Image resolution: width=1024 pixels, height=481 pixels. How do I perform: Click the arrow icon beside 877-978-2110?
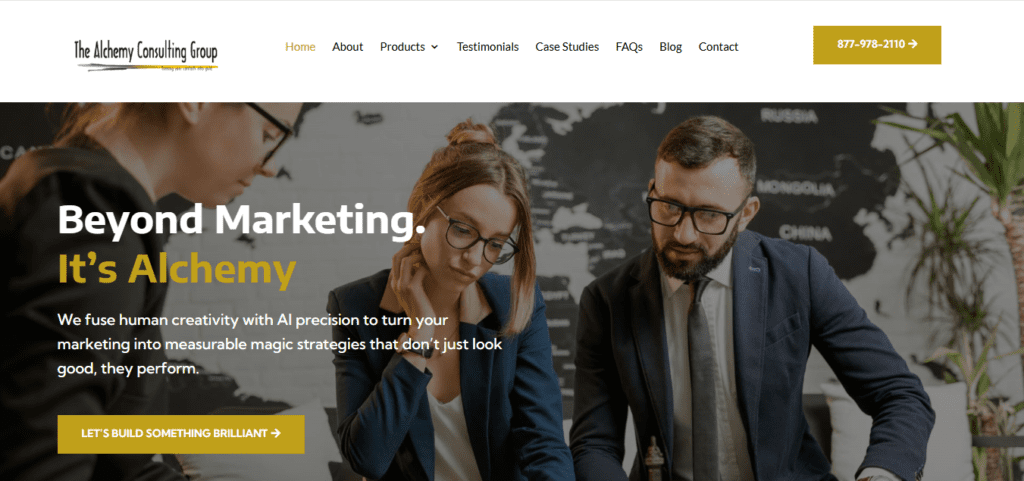click(913, 44)
